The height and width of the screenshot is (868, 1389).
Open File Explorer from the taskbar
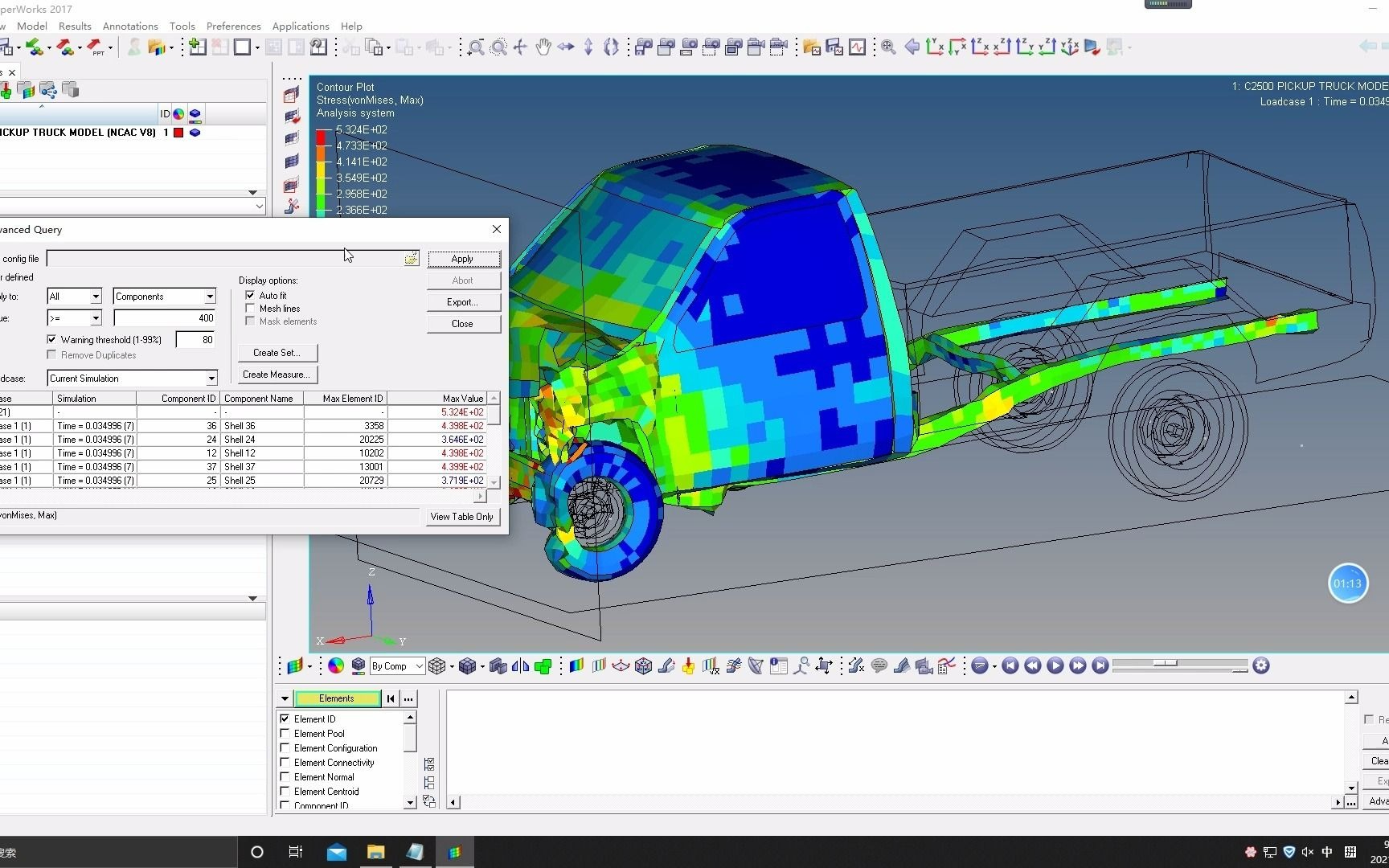(375, 852)
